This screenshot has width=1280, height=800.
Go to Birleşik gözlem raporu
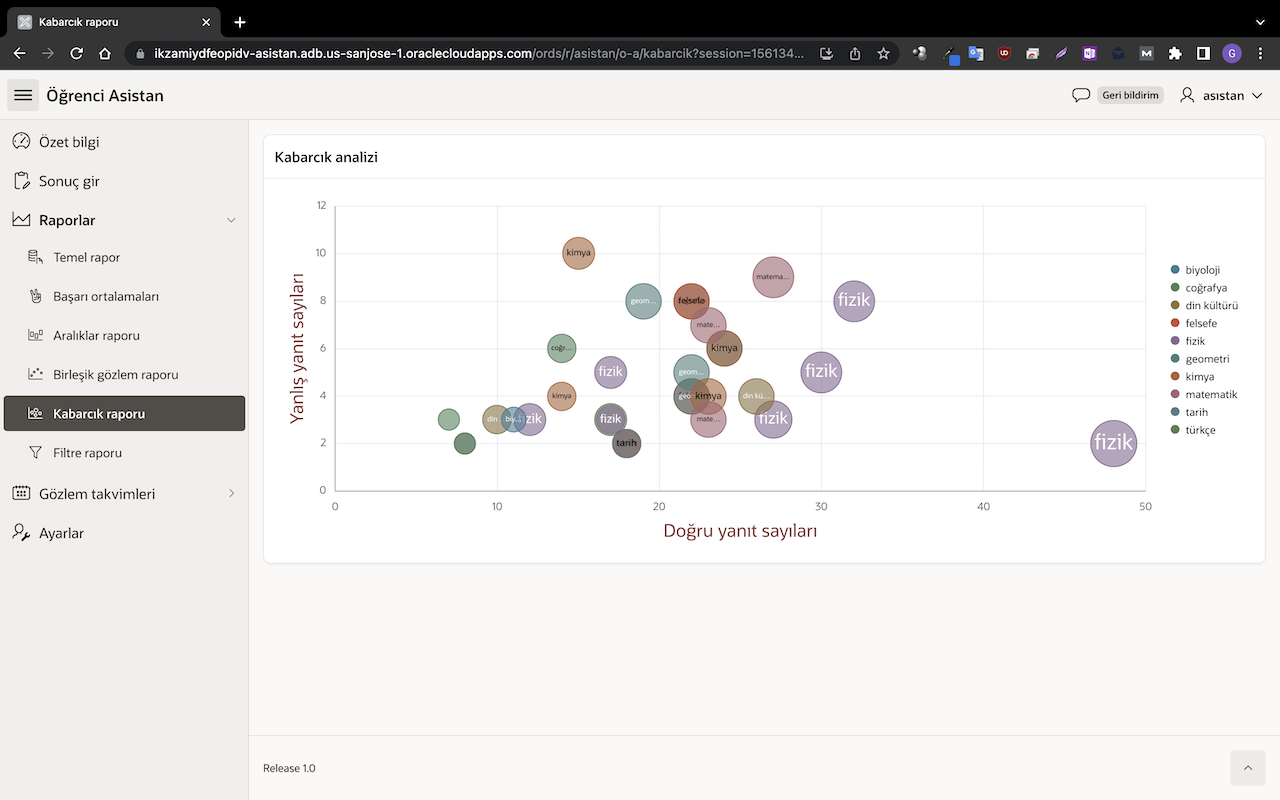pos(115,375)
